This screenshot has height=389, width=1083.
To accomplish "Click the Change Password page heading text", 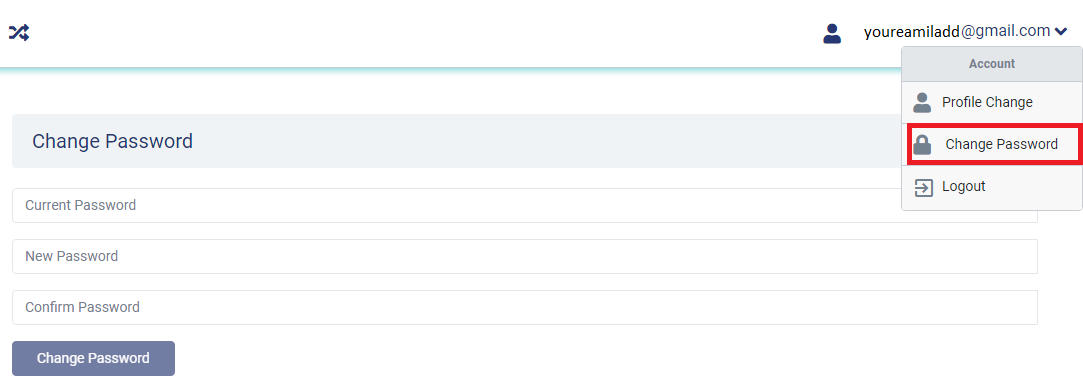I will point(113,142).
